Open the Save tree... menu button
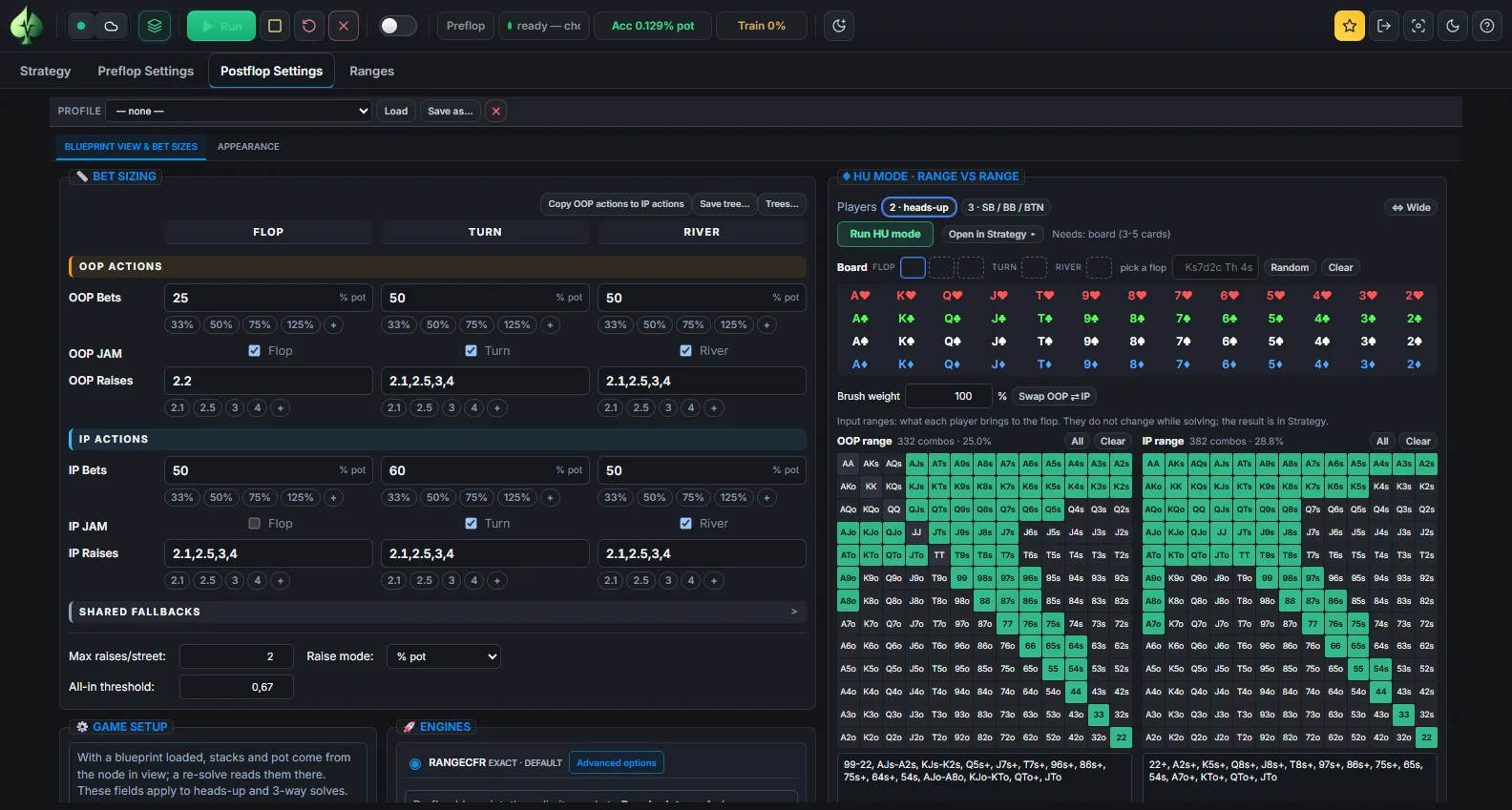 [724, 203]
